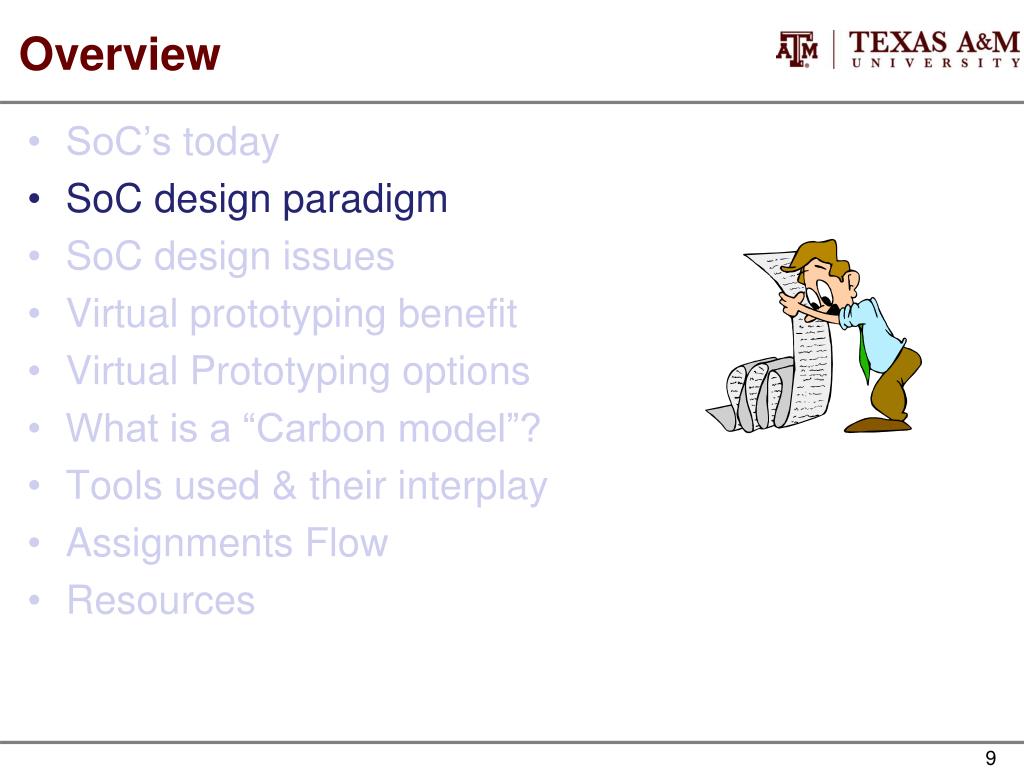The image size is (1024, 768).
Task: Select the Virtual Prototyping options line
Action: click(x=298, y=371)
